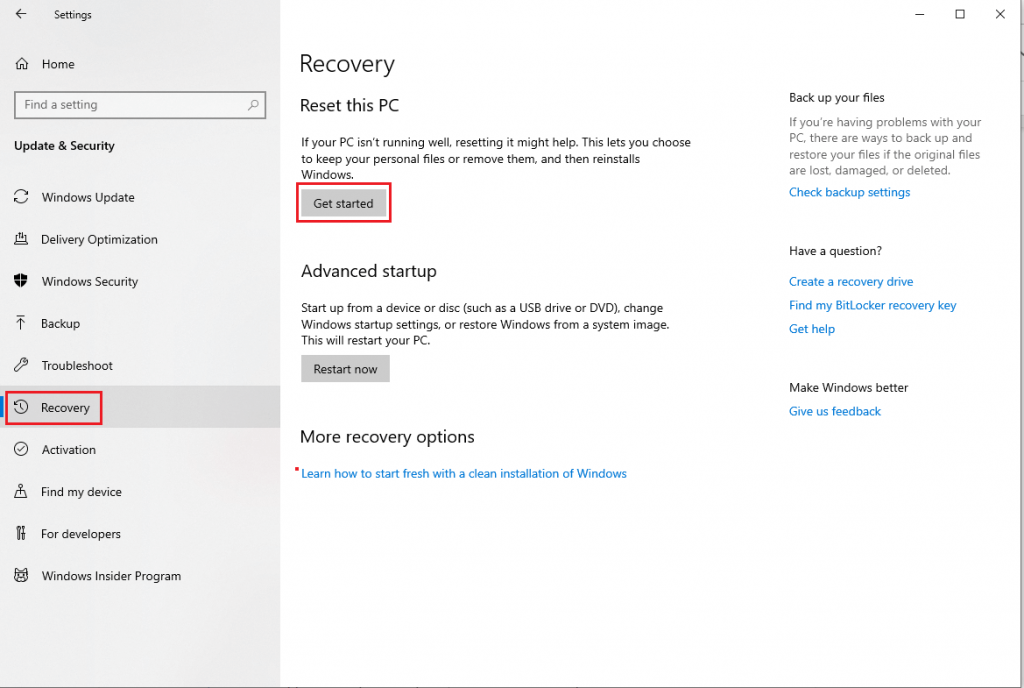Click the Activation checkmark icon
Image resolution: width=1024 pixels, height=688 pixels.
21,449
